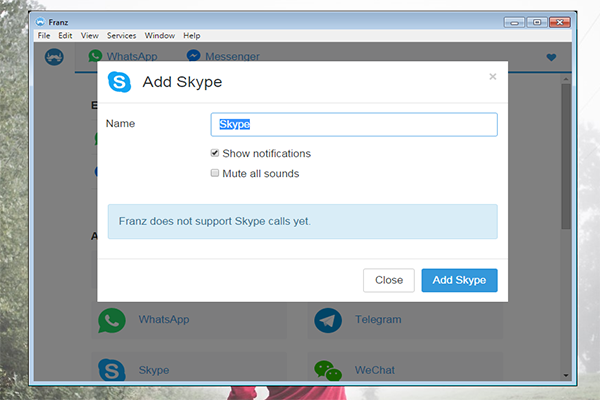Image resolution: width=600 pixels, height=400 pixels.
Task: Click the Franz app icon in title bar
Action: click(x=40, y=22)
